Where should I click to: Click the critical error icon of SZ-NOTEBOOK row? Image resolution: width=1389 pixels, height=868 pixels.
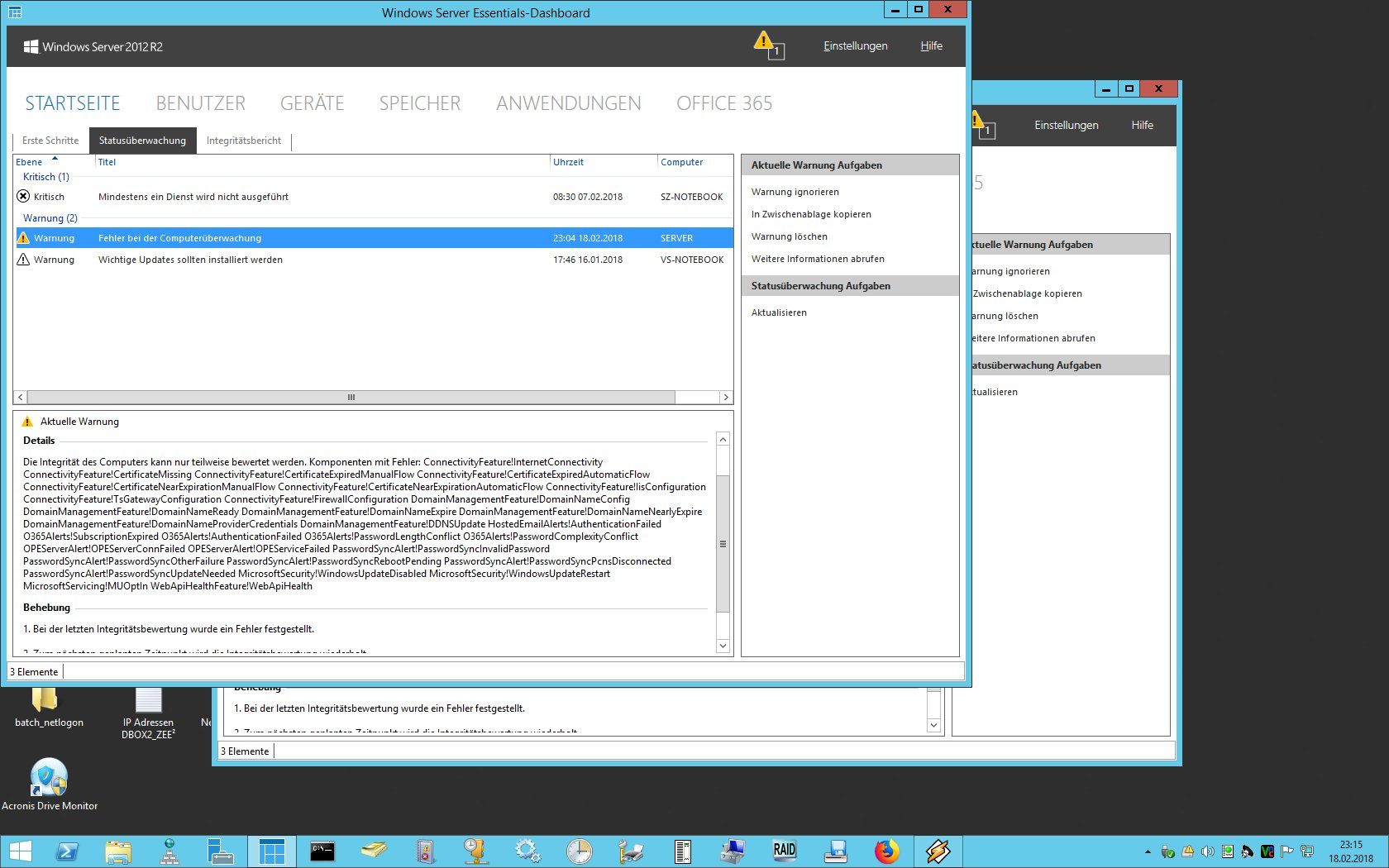coord(23,197)
